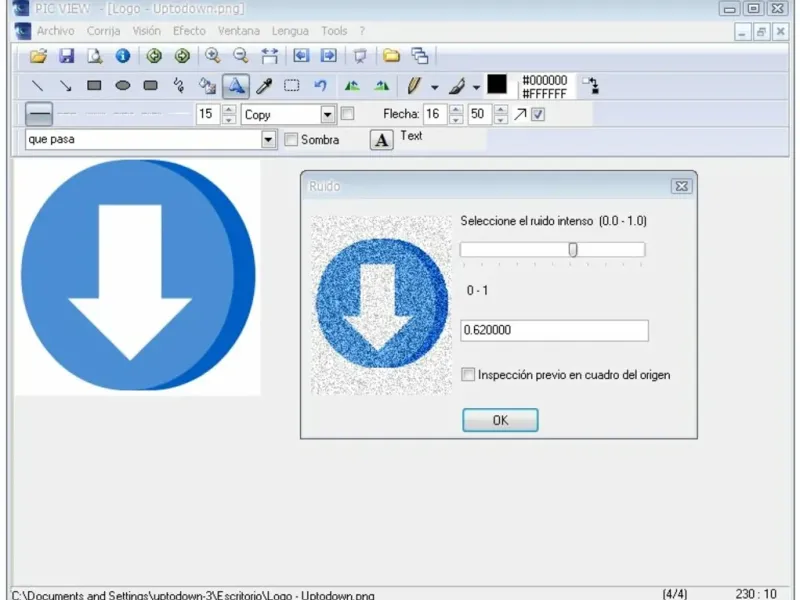Select the Pencil tool
This screenshot has width=800, height=600.
pyautogui.click(x=414, y=86)
